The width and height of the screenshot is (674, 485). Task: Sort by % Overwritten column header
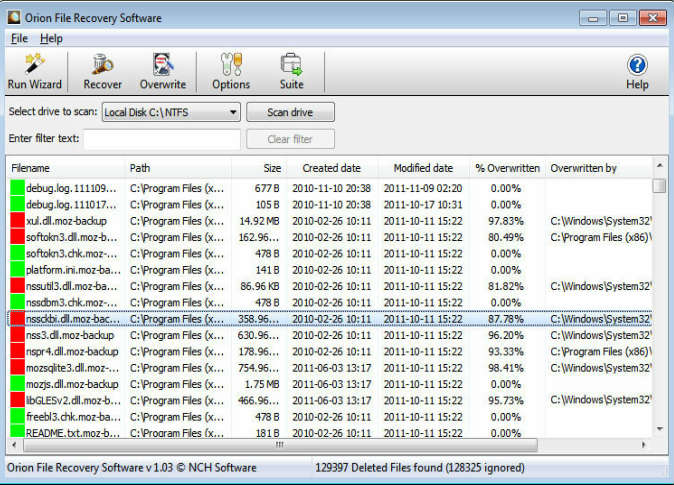click(507, 168)
